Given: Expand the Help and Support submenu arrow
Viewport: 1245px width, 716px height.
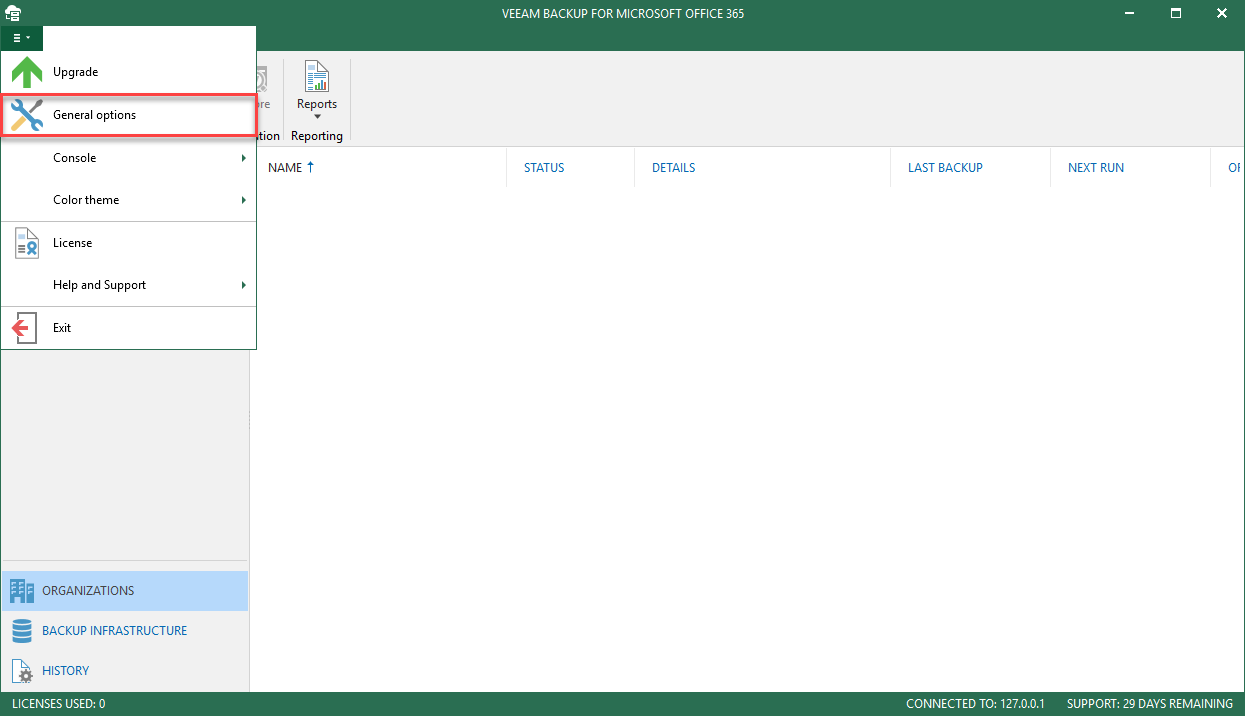Looking at the screenshot, I should (244, 285).
